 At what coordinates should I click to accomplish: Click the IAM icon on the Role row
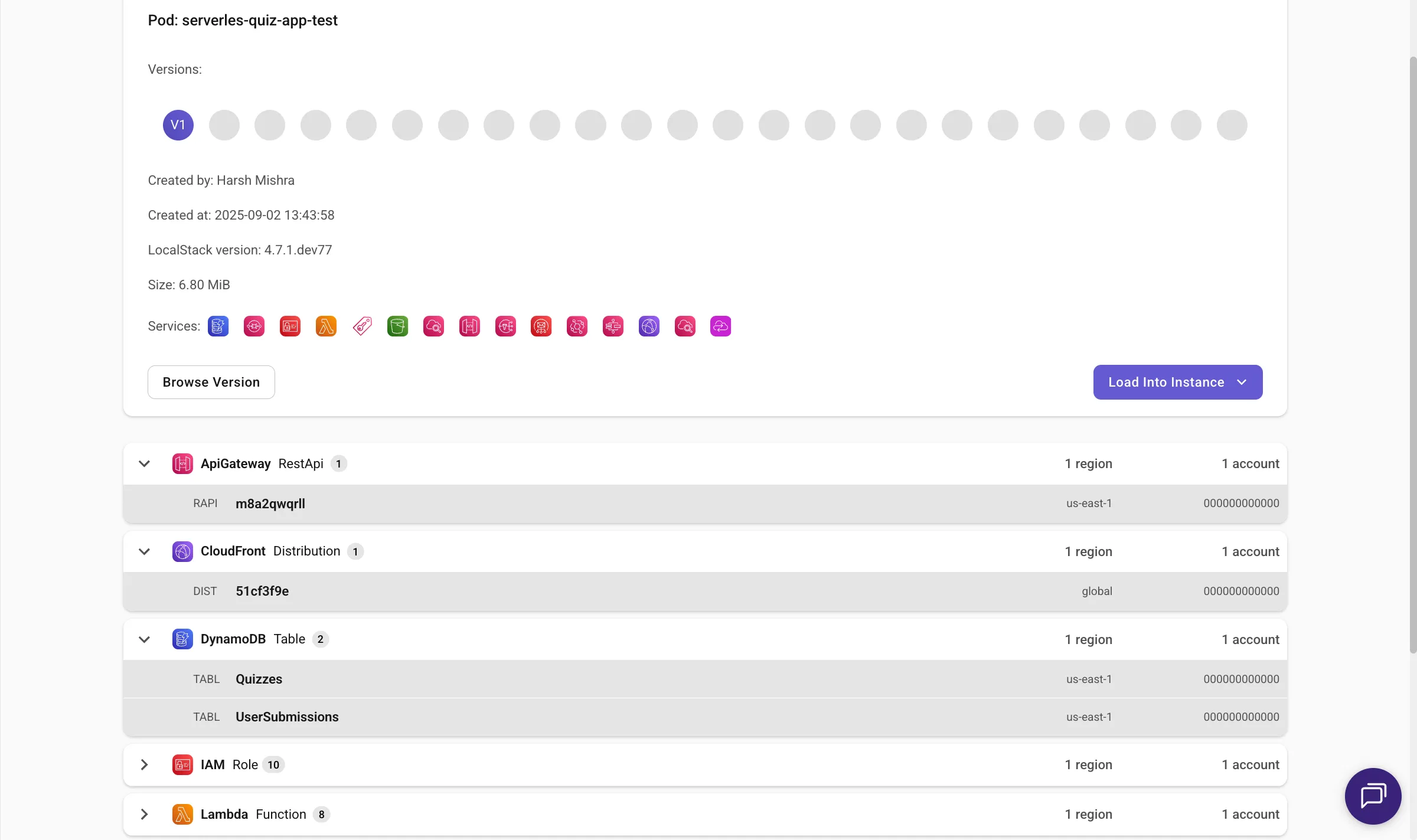click(x=182, y=764)
